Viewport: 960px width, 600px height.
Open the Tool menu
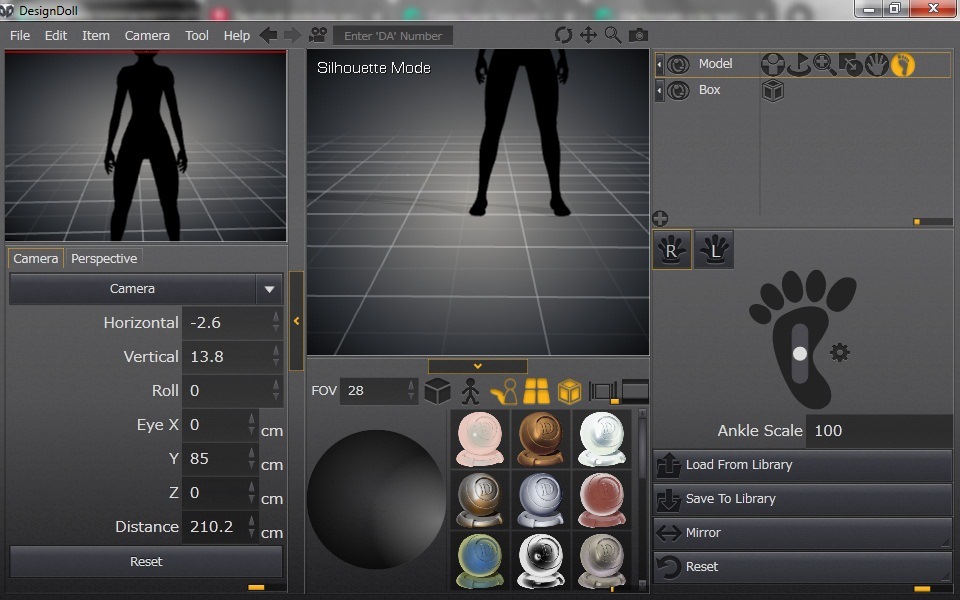tap(197, 35)
